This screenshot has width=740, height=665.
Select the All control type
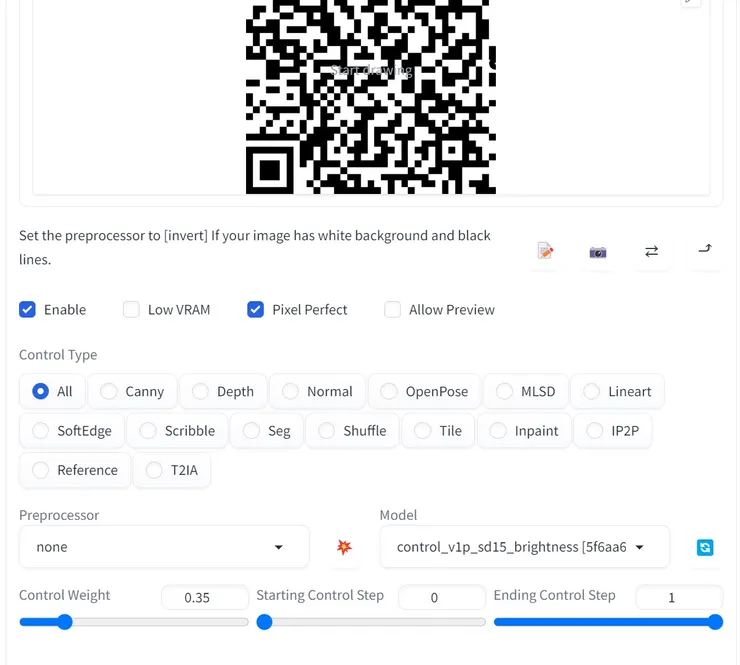(x=52, y=391)
